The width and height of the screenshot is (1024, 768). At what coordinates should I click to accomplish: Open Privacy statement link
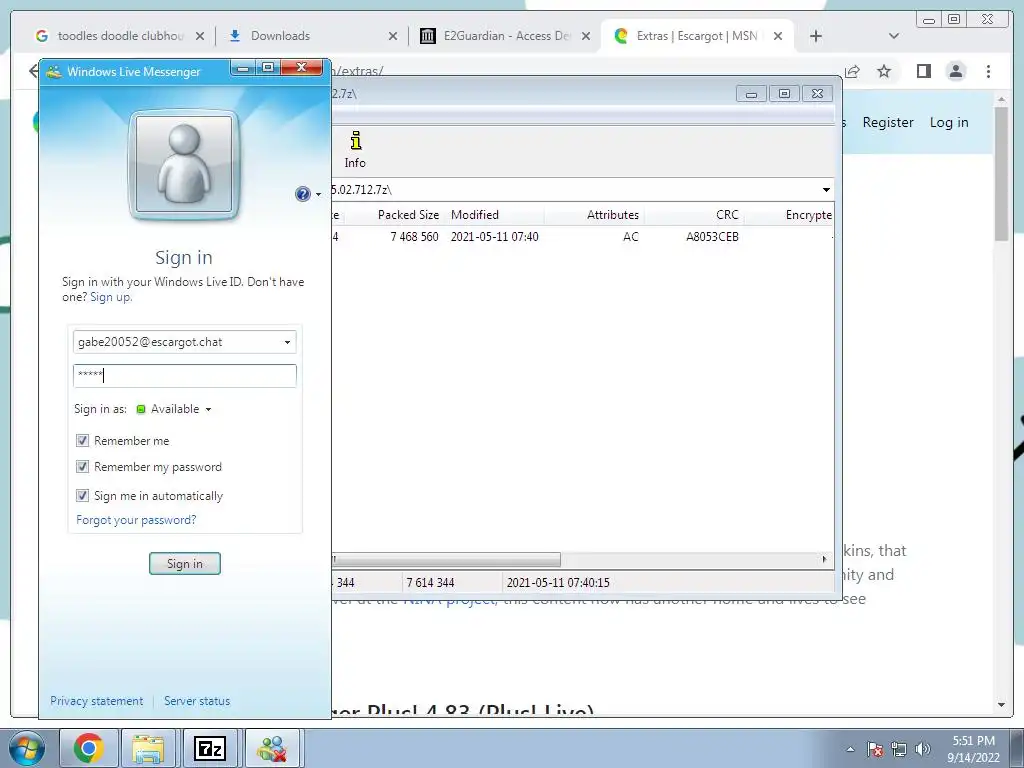point(97,701)
